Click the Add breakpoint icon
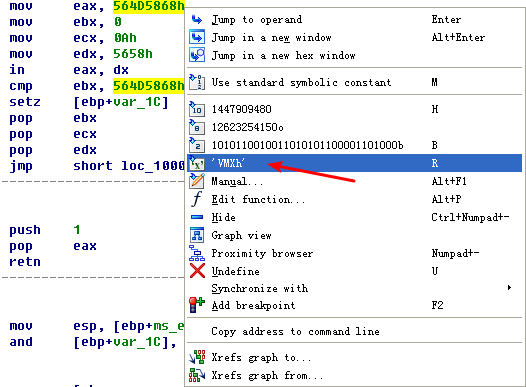Screen dimensions: 526x387 point(197,305)
